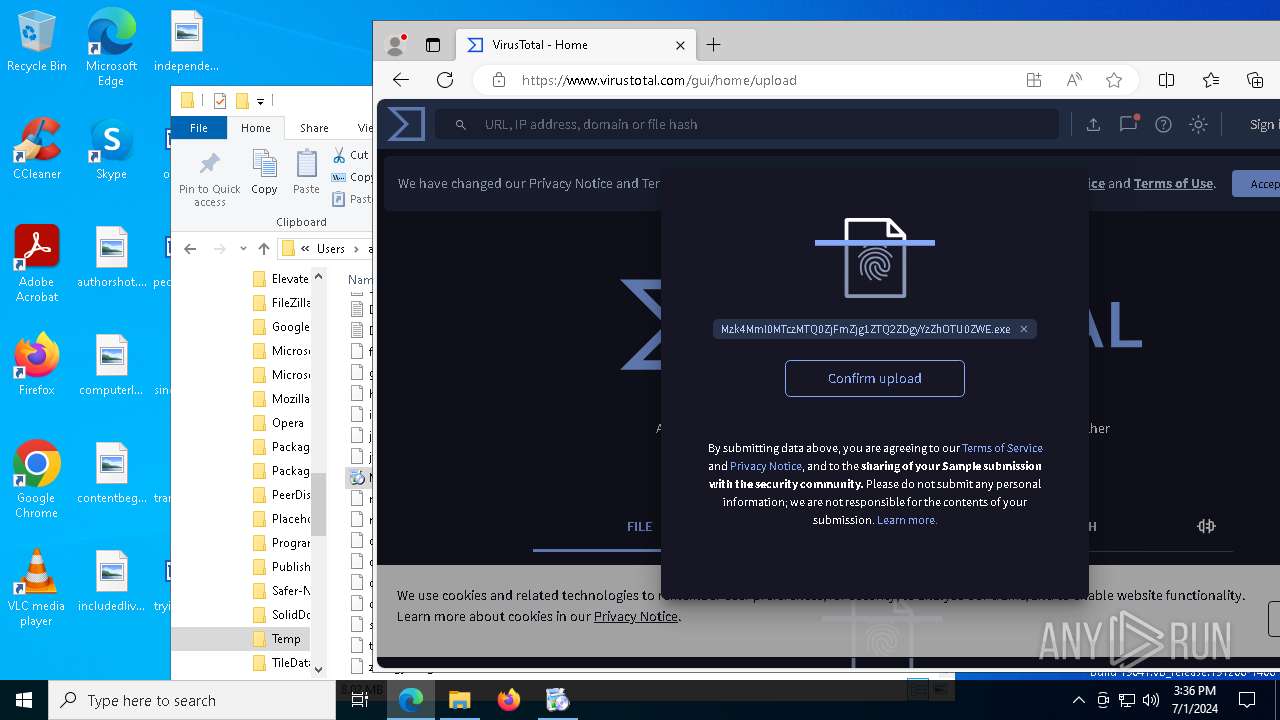1280x720 pixels.
Task: Open Edge split screen icon
Action: 1166,80
